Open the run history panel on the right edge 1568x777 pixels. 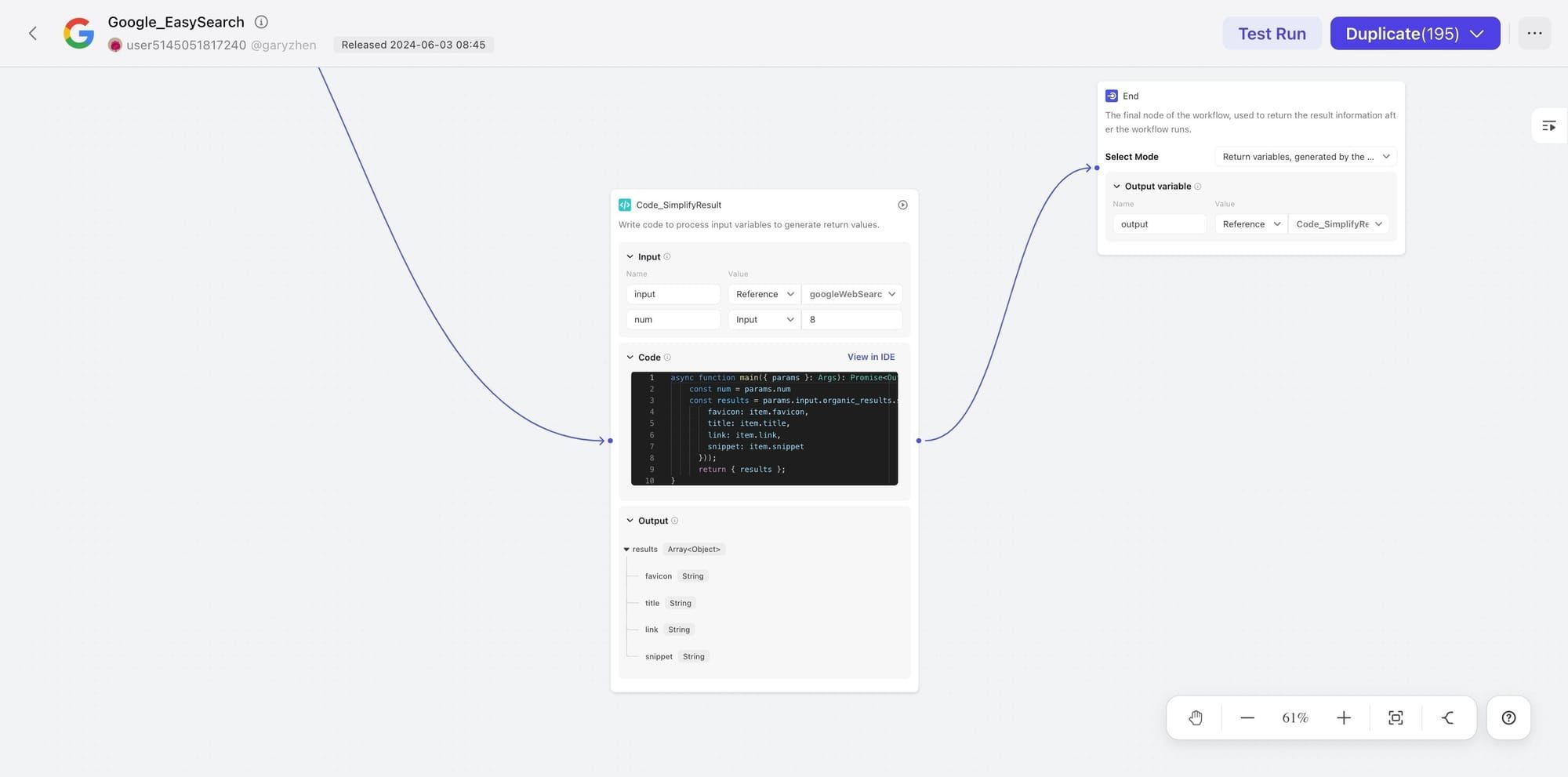click(1548, 125)
